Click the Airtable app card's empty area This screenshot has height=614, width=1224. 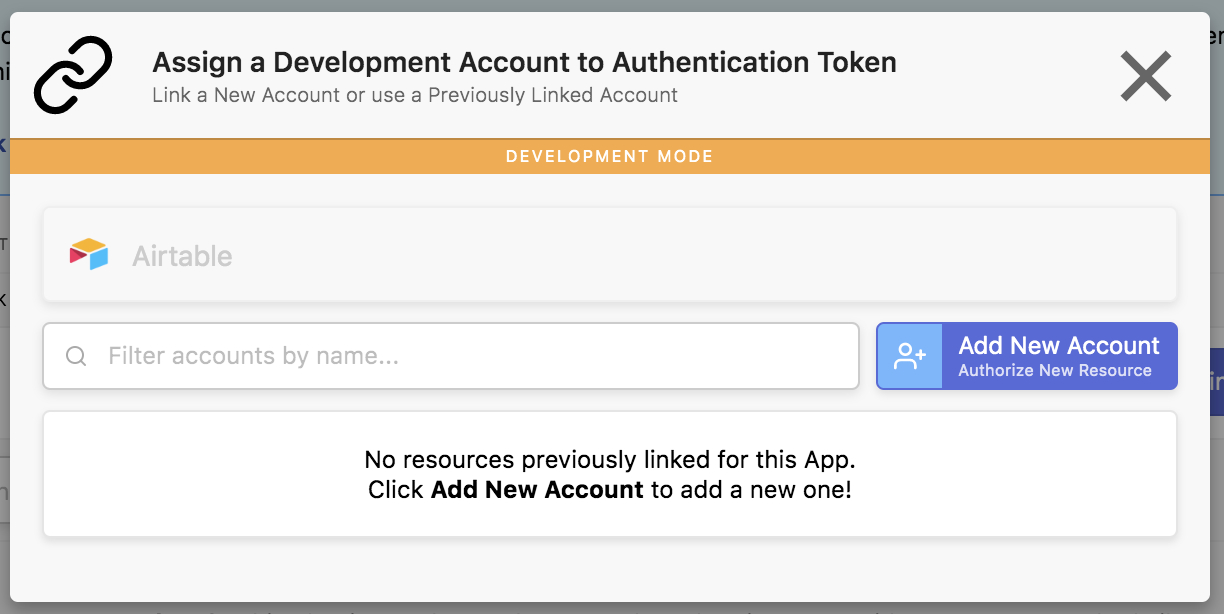point(700,255)
